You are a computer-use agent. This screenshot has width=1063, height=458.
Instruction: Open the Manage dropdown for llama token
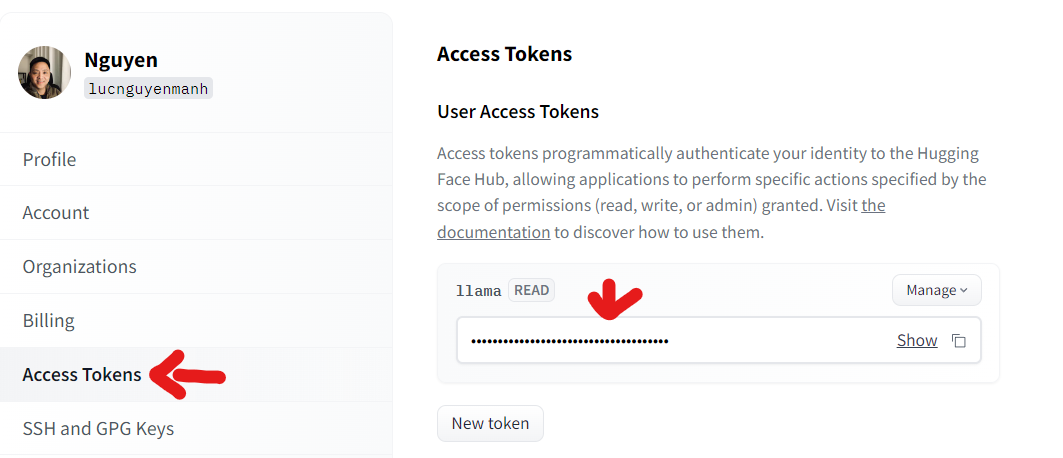click(936, 290)
